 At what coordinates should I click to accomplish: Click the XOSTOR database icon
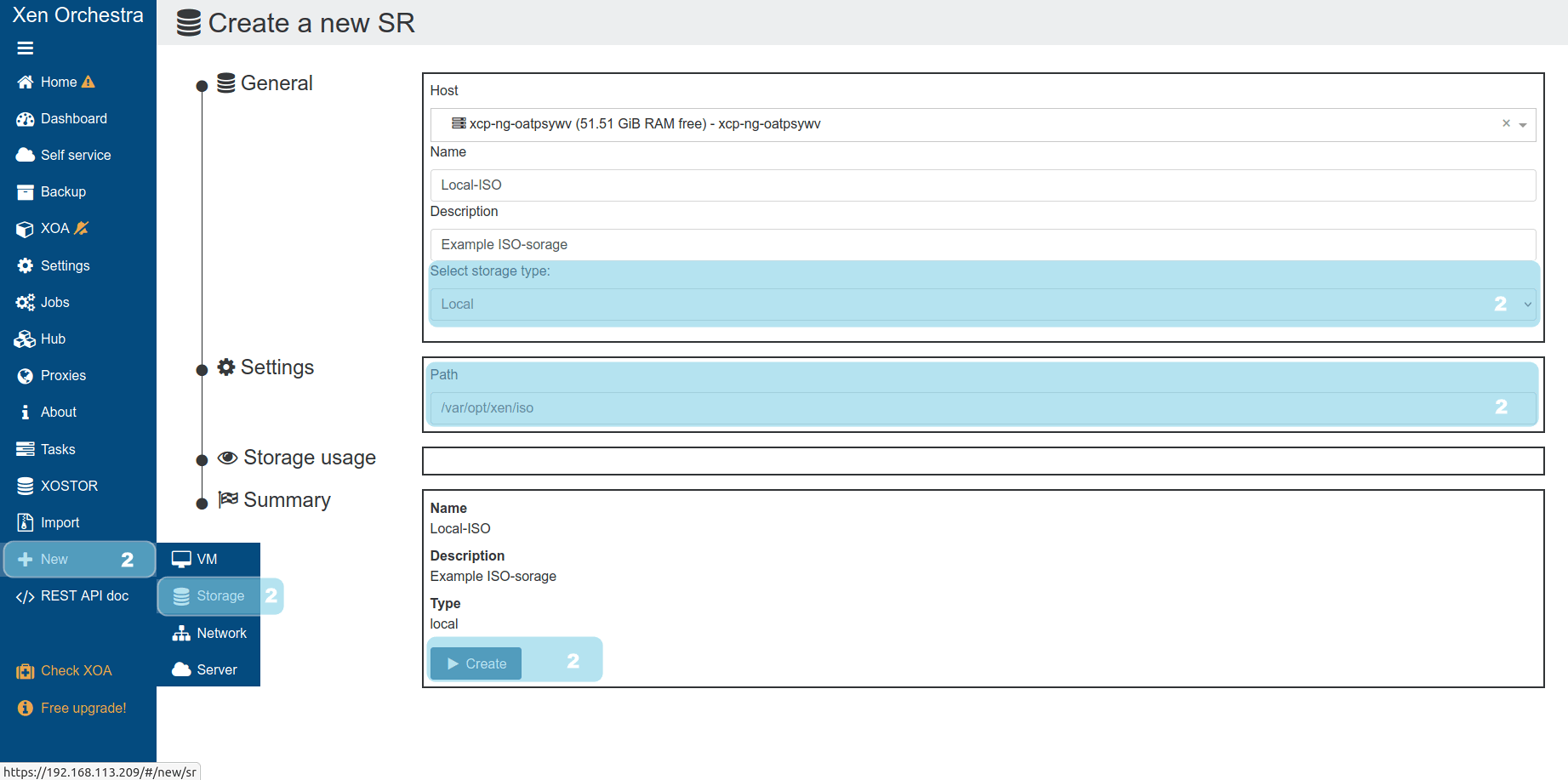(x=26, y=486)
